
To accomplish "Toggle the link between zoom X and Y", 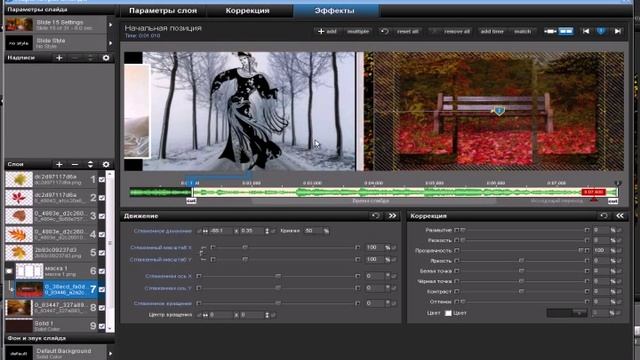I will coord(202,253).
